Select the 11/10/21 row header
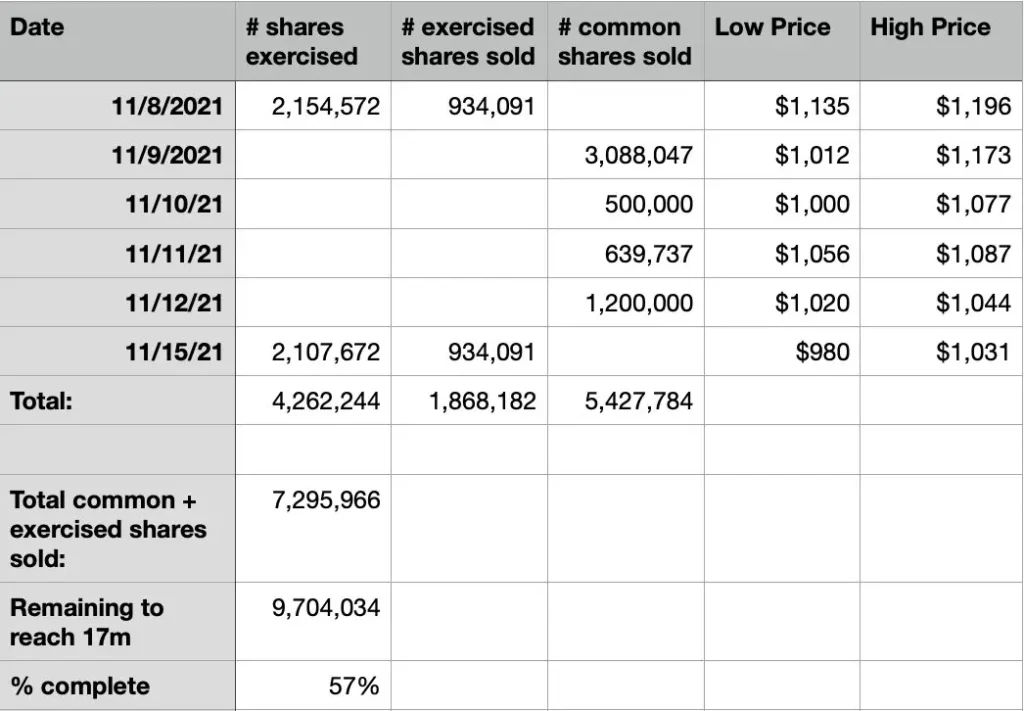 (174, 205)
